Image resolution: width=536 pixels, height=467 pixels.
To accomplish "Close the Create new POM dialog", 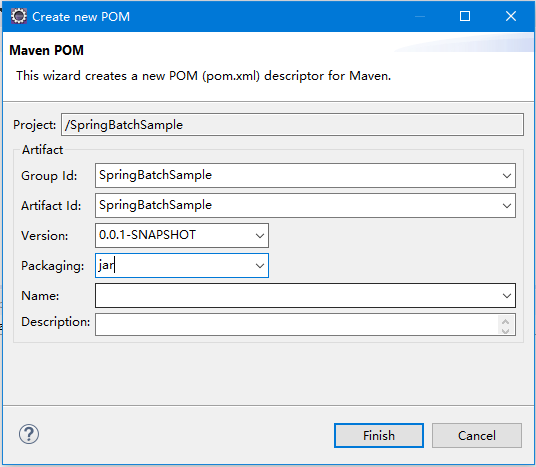I will click(511, 16).
